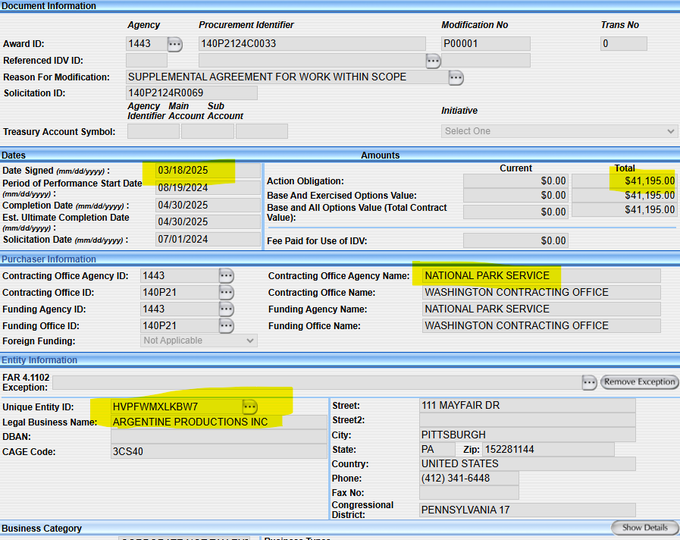The height and width of the screenshot is (540, 680).
Task: Click the Procurement Identifier field
Action: coord(312,44)
